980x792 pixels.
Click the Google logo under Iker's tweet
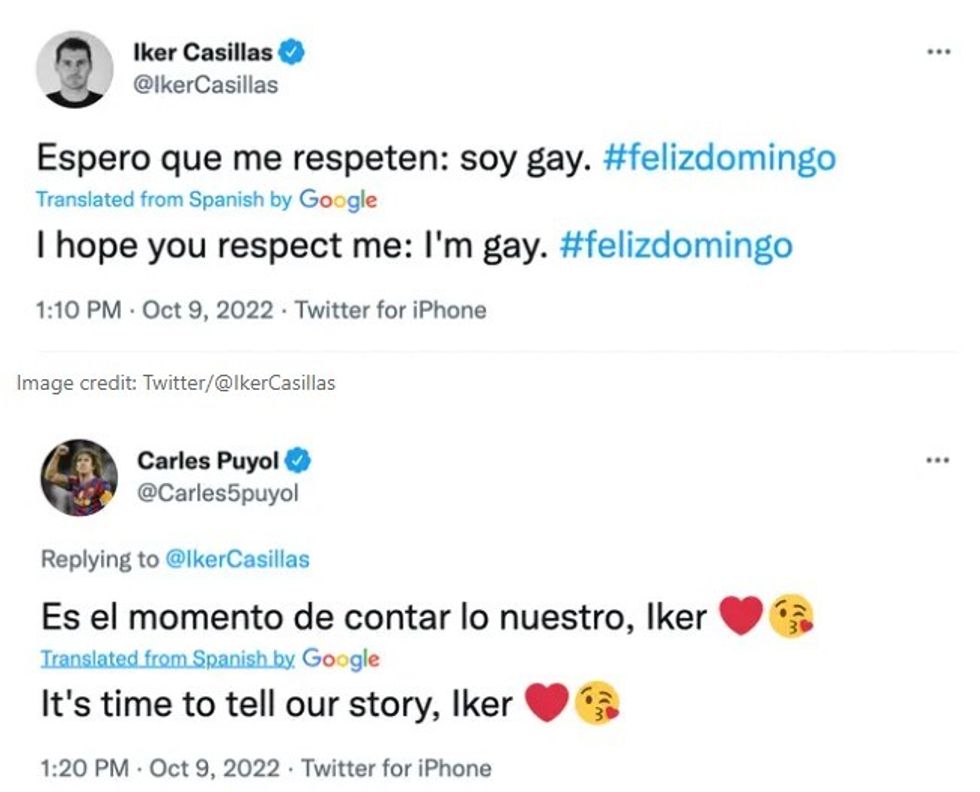(x=341, y=200)
